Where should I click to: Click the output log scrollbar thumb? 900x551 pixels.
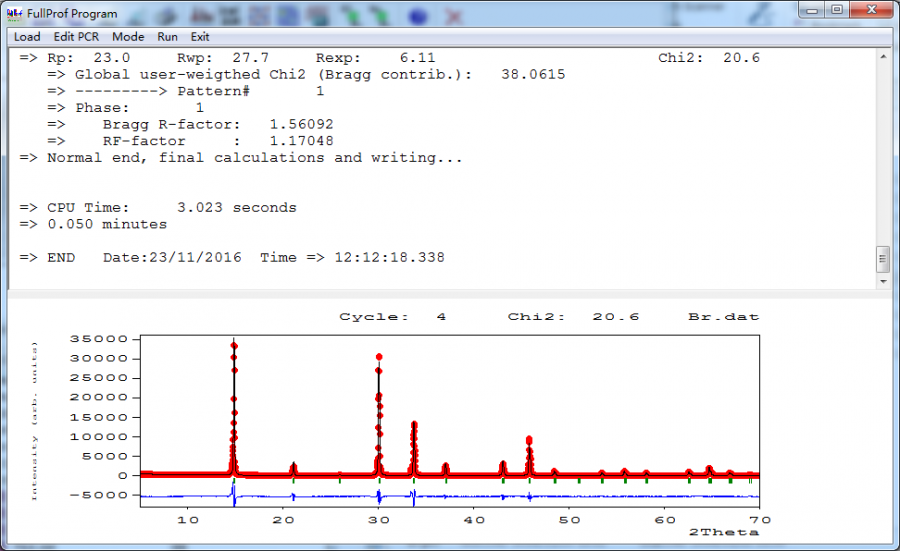pos(883,259)
